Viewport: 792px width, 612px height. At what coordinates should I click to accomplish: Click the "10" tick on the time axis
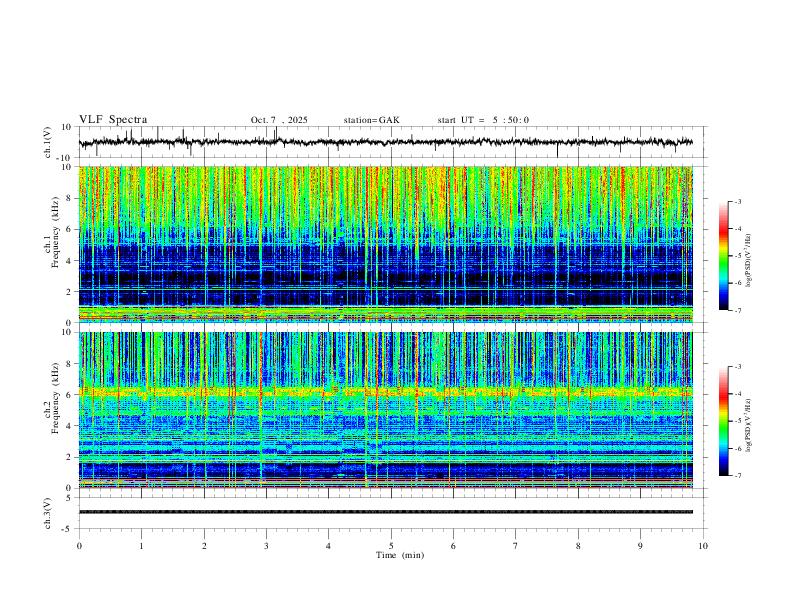click(703, 546)
